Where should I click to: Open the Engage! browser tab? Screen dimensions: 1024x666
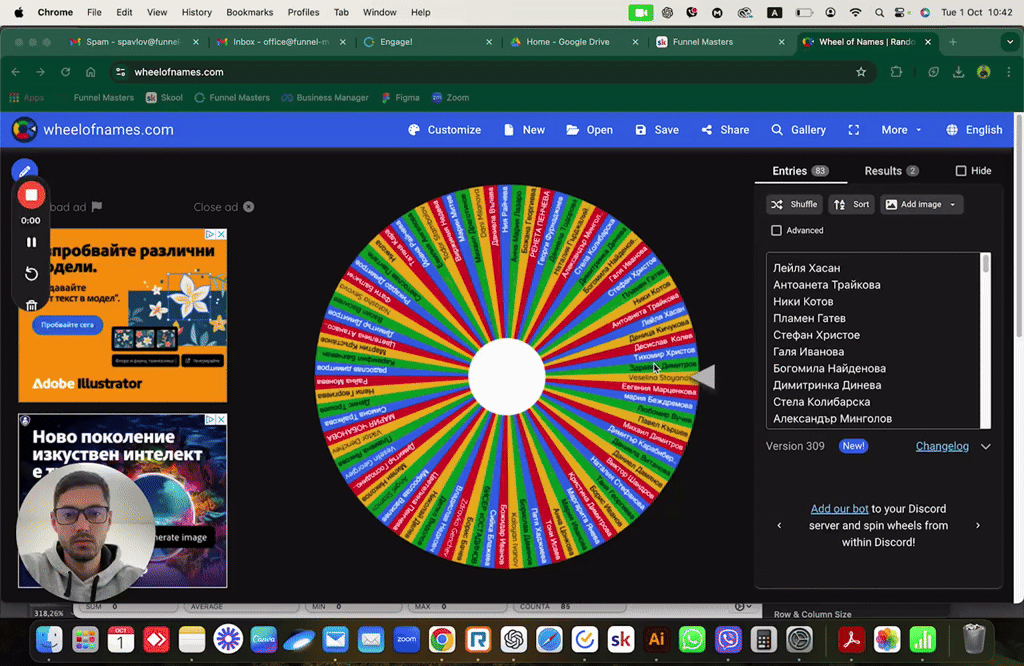click(428, 42)
